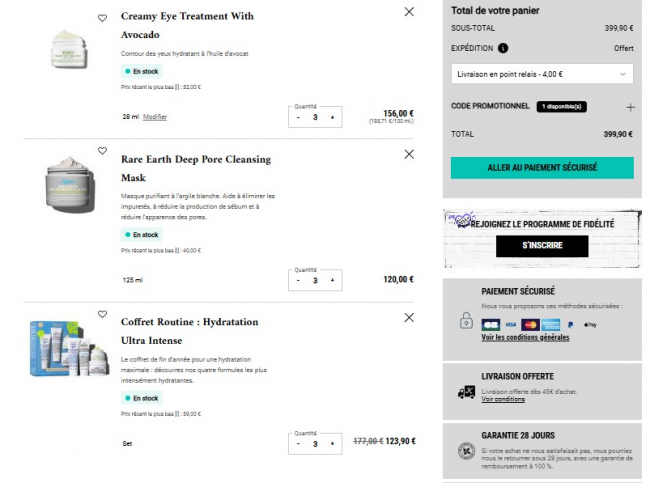This screenshot has height=483, width=650.
Task: Open Voir les conditions générales link
Action: point(524,338)
